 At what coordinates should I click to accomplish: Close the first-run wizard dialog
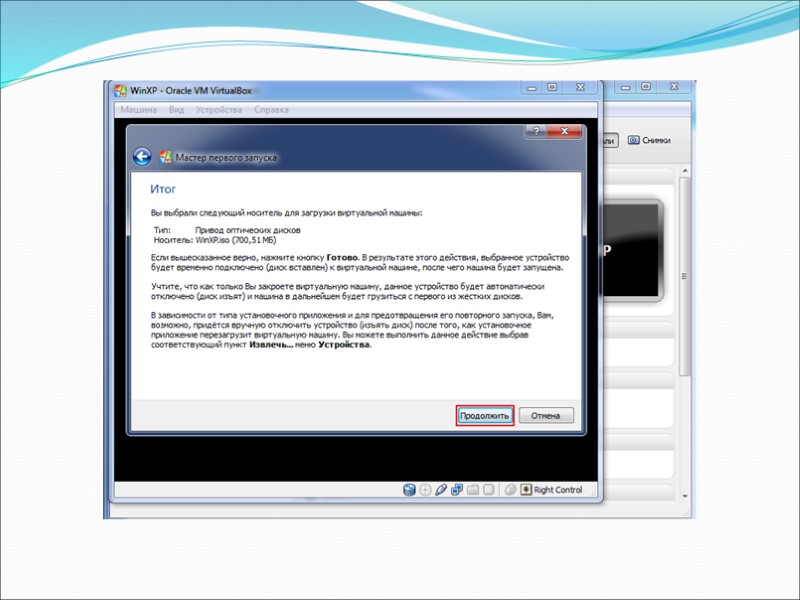[x=564, y=131]
